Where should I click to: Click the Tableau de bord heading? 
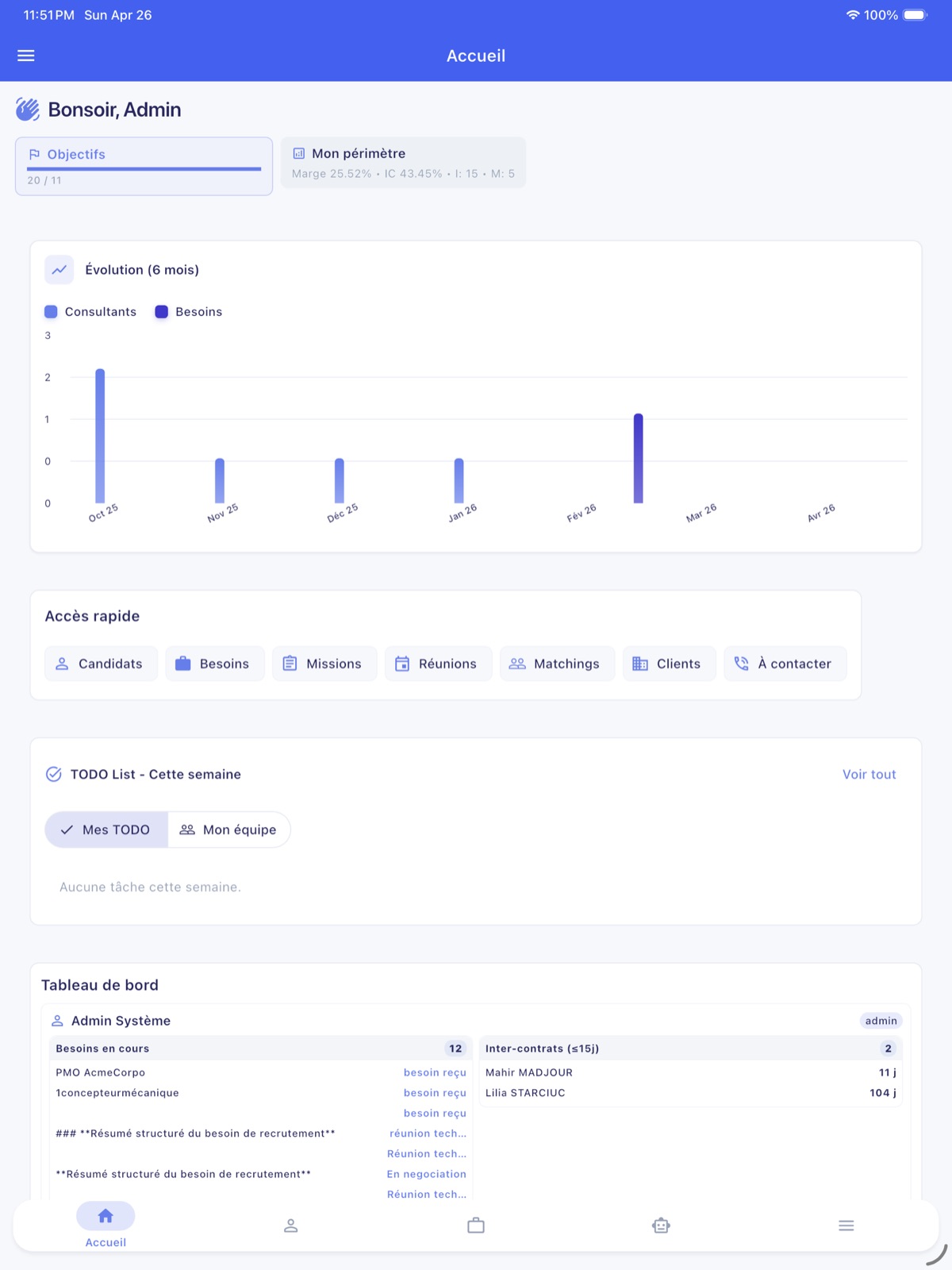click(x=100, y=985)
